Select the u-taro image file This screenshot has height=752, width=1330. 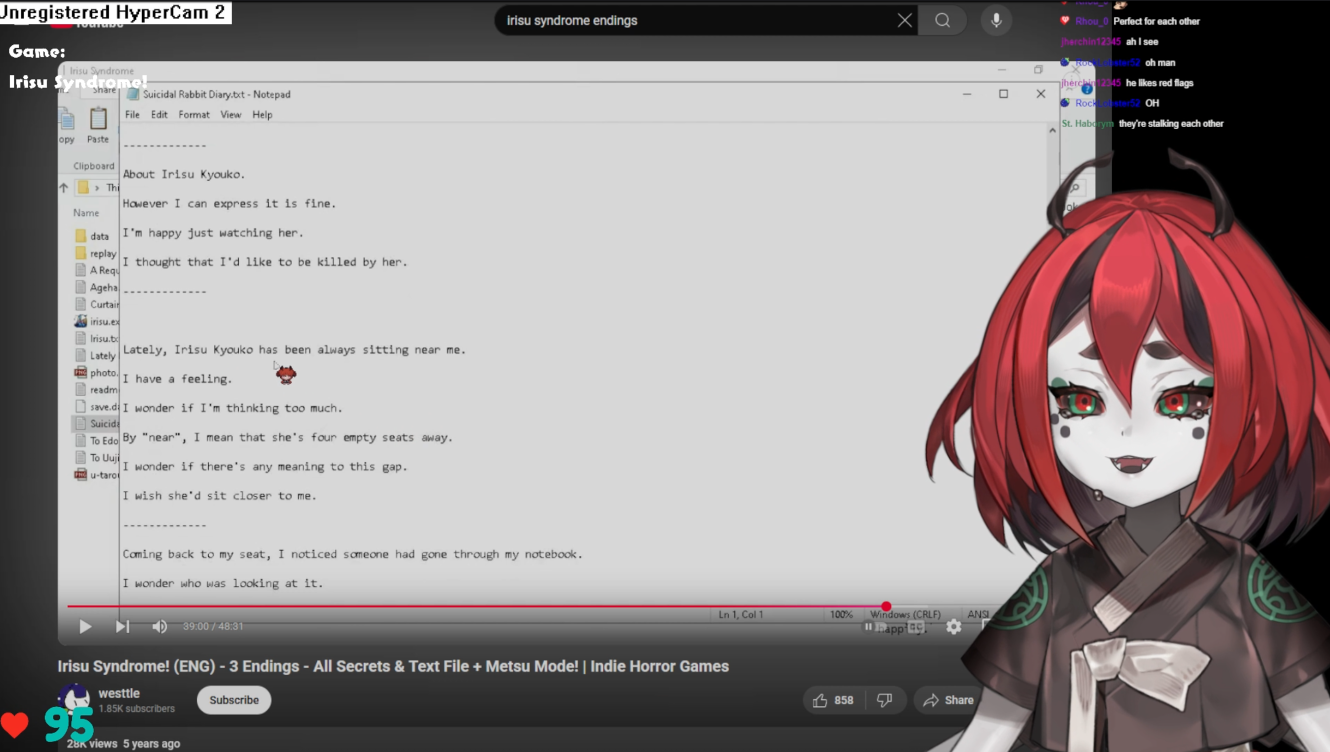click(96, 475)
